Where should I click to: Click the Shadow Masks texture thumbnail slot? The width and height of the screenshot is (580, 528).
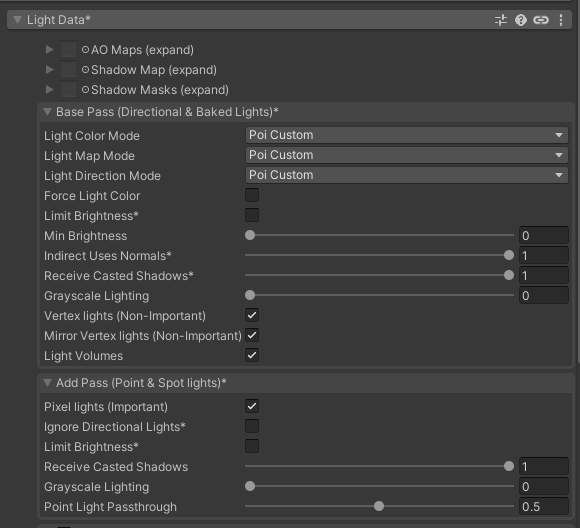coord(69,90)
